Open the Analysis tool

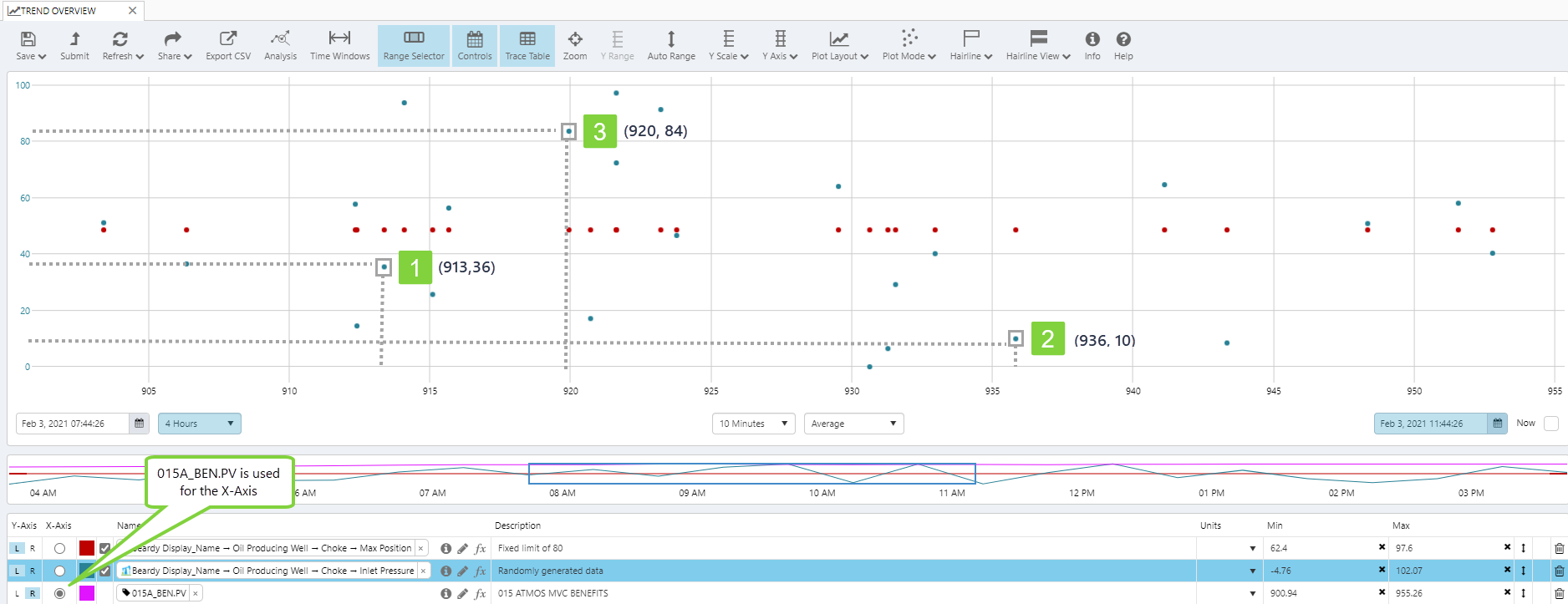(x=280, y=45)
